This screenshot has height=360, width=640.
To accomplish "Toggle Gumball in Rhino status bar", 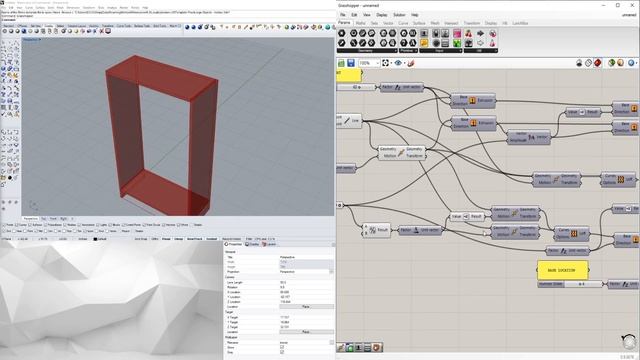I will tap(211, 239).
